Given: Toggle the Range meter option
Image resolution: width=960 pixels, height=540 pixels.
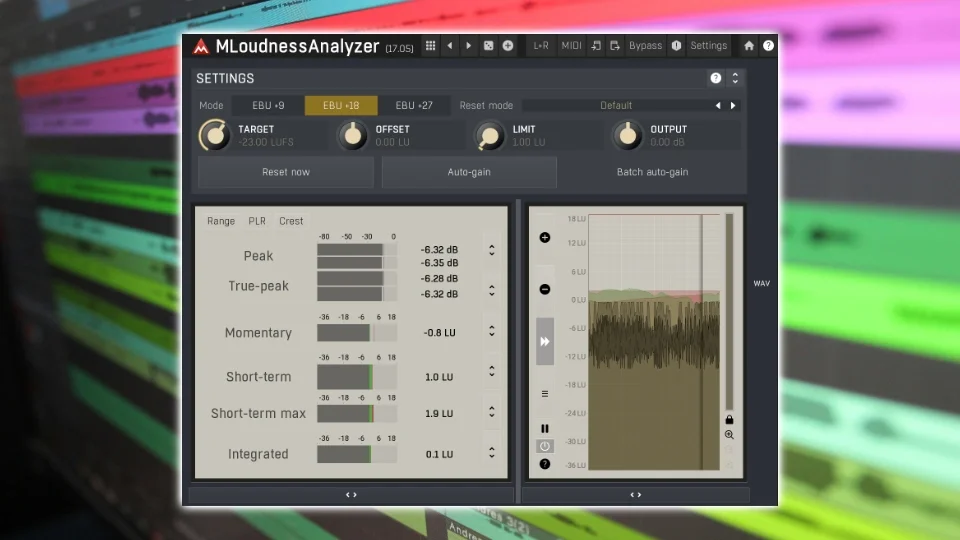Looking at the screenshot, I should click(x=221, y=221).
